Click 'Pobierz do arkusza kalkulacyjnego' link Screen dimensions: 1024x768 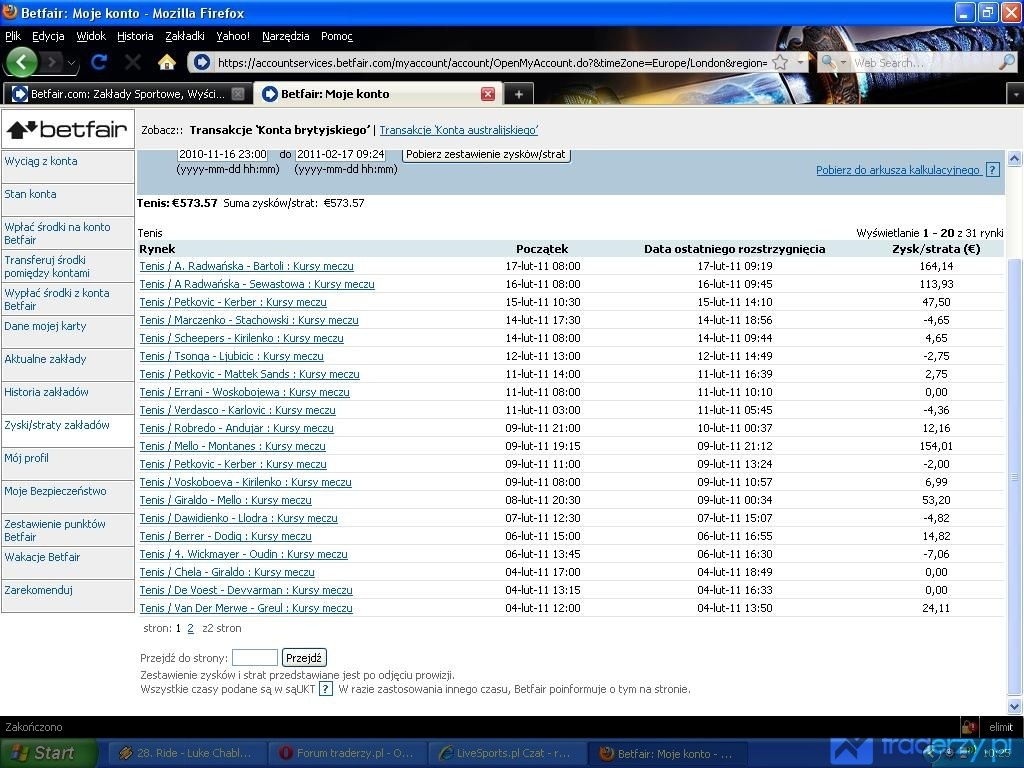[x=898, y=170]
